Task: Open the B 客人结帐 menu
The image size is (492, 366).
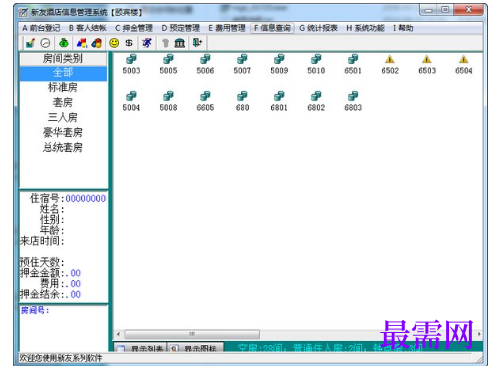Action: click(88, 28)
